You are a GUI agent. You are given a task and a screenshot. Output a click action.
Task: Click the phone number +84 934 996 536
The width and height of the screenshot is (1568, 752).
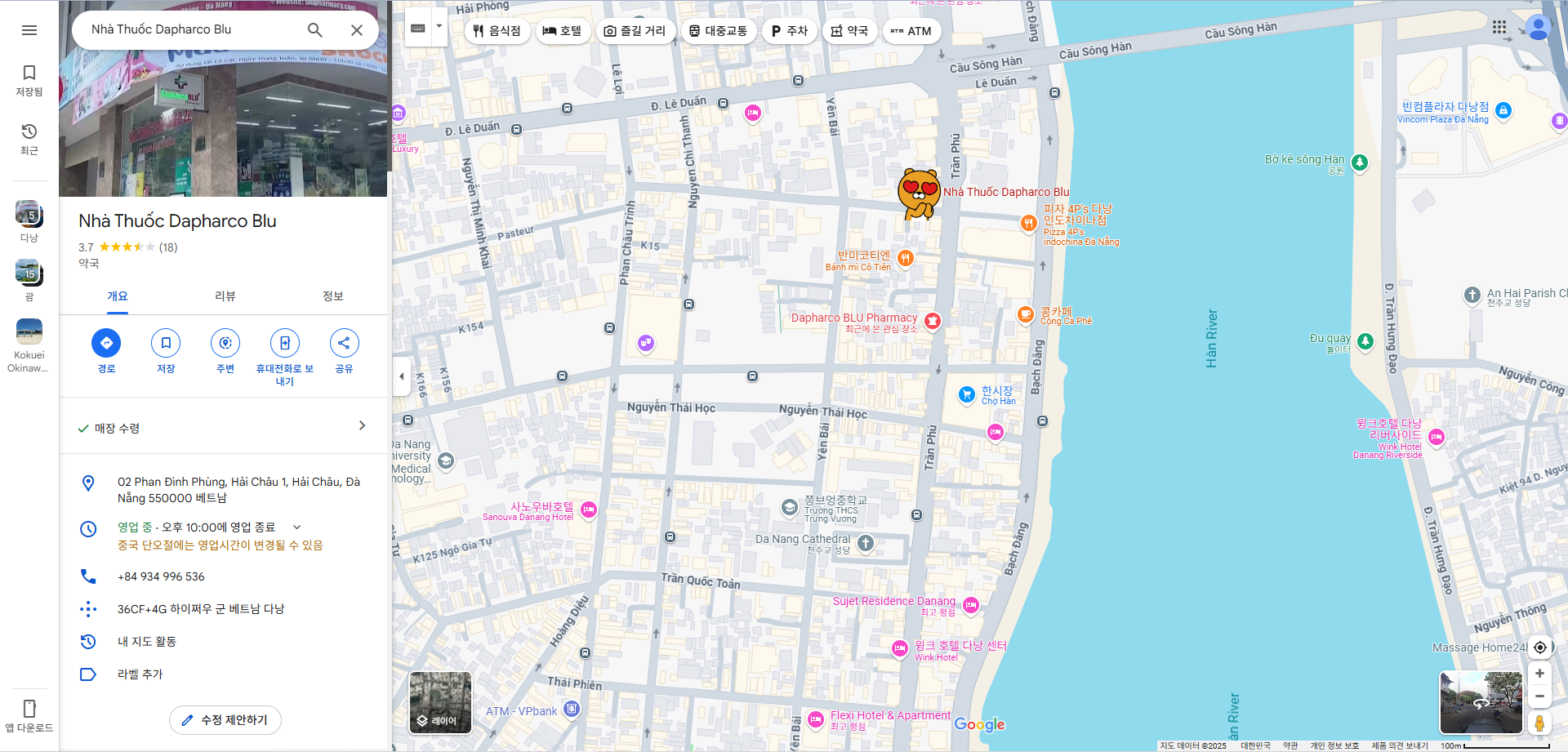(161, 576)
